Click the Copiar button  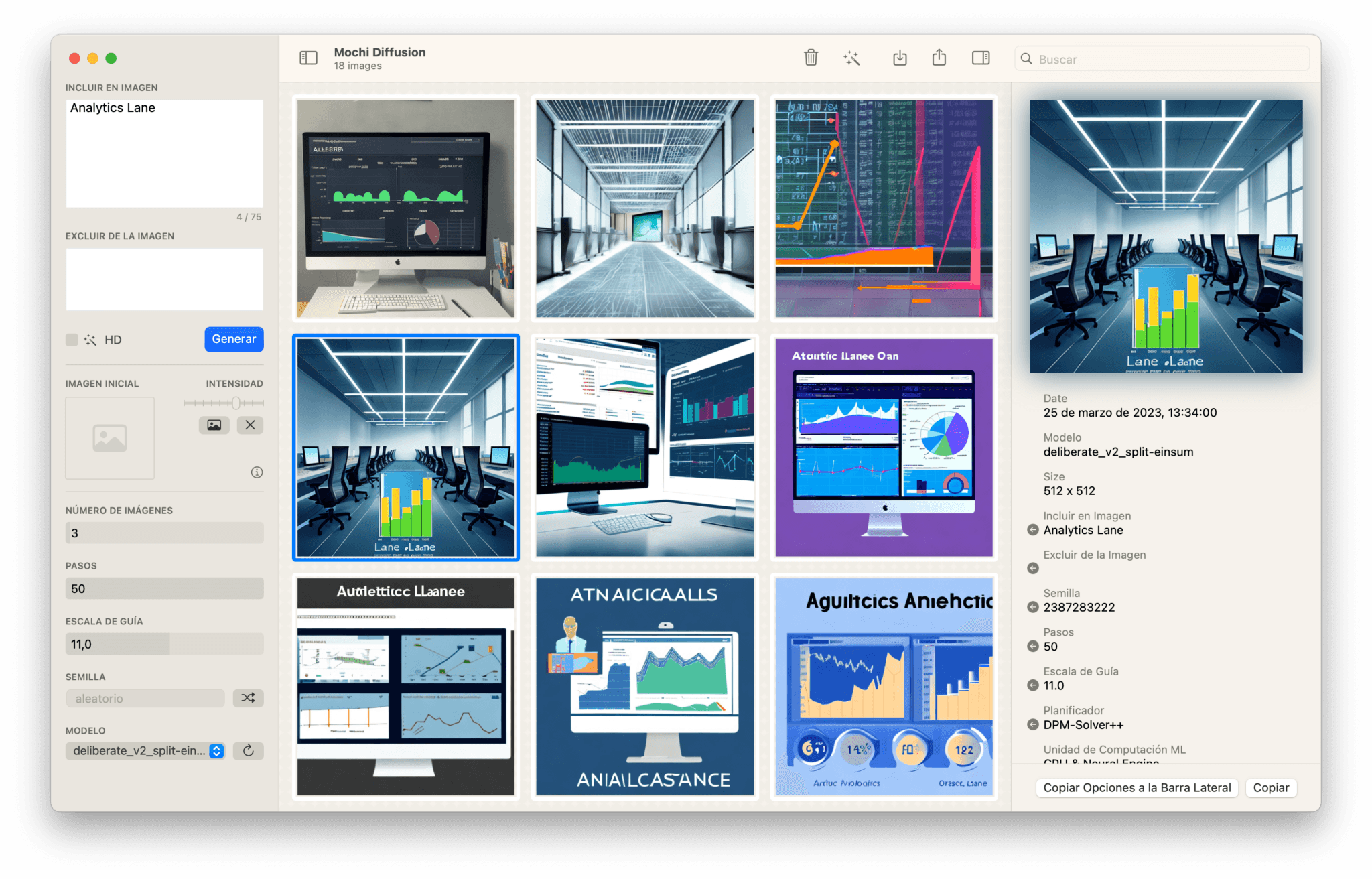(x=1271, y=787)
